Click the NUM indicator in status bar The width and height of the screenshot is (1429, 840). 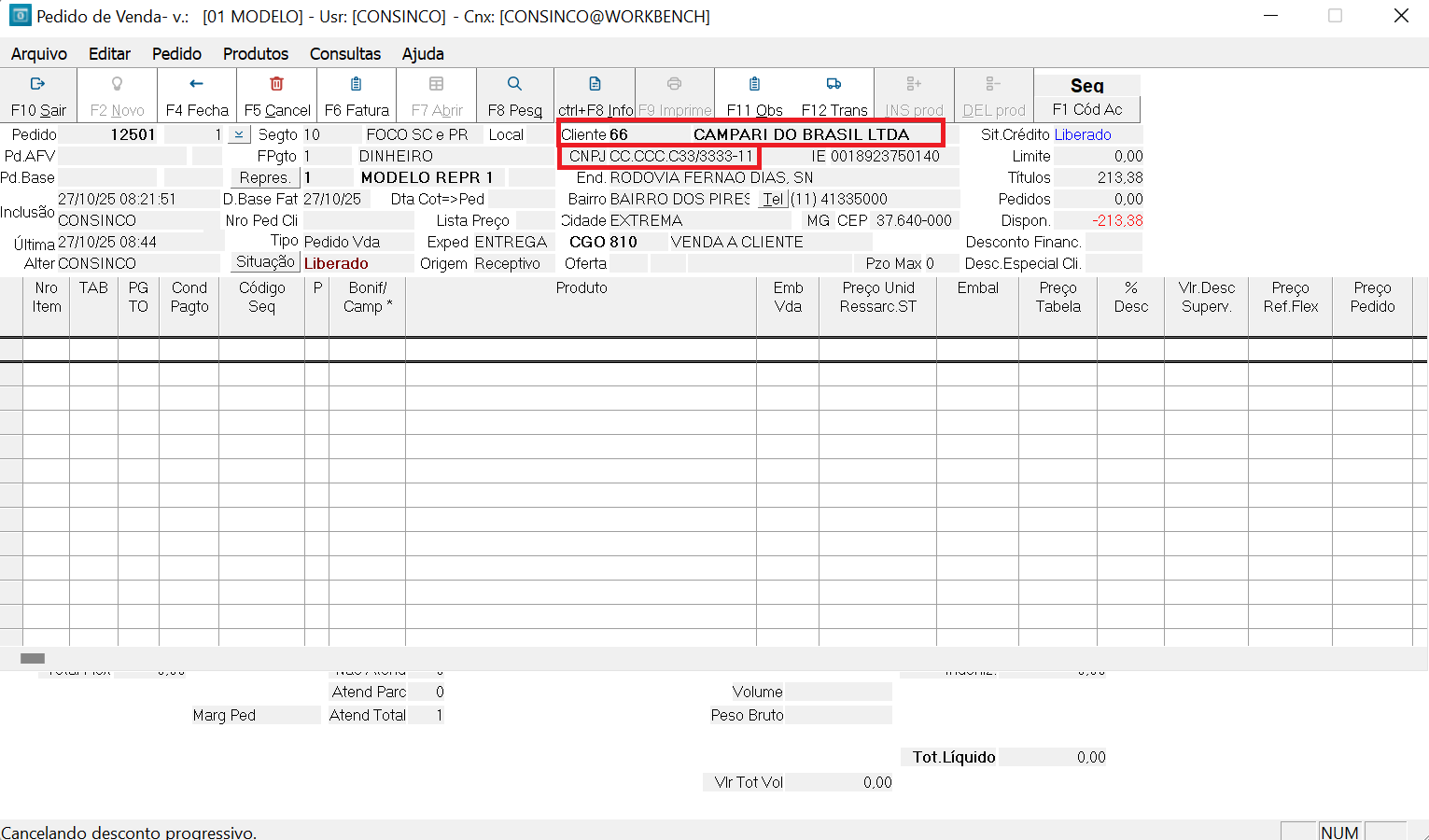1339,832
